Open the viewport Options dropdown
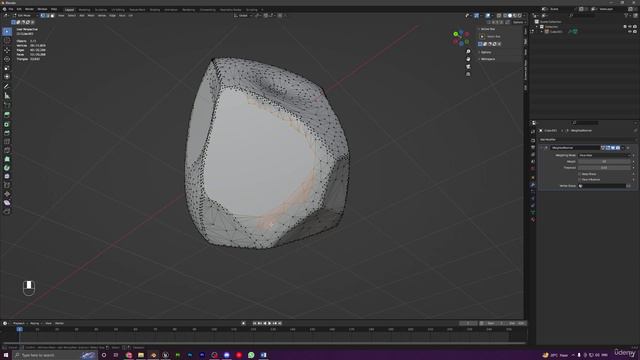 (x=518, y=22)
